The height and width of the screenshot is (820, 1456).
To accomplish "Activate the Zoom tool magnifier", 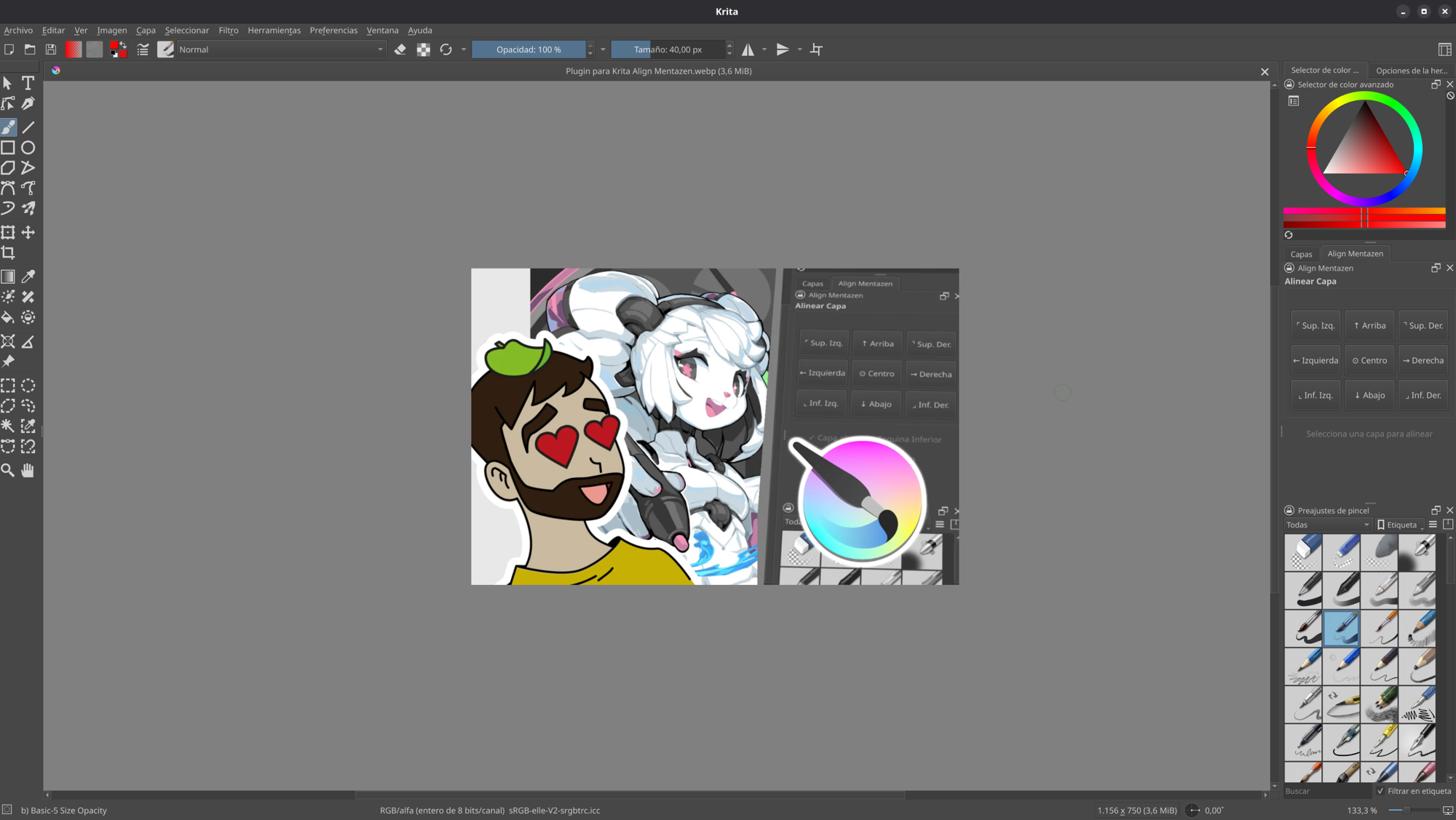I will (x=8, y=470).
